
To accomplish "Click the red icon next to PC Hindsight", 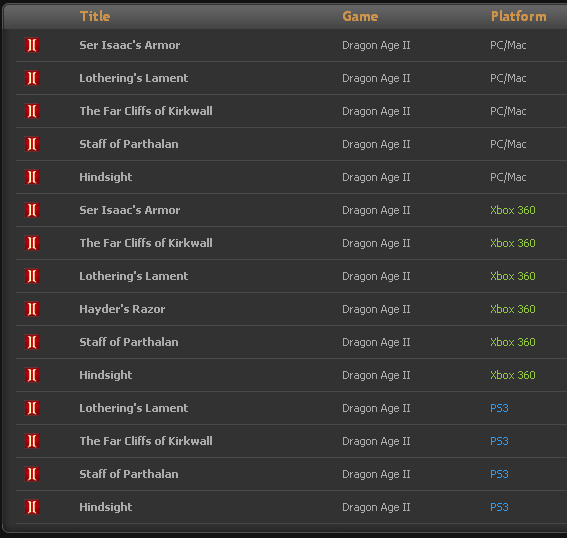I will click(x=32, y=177).
